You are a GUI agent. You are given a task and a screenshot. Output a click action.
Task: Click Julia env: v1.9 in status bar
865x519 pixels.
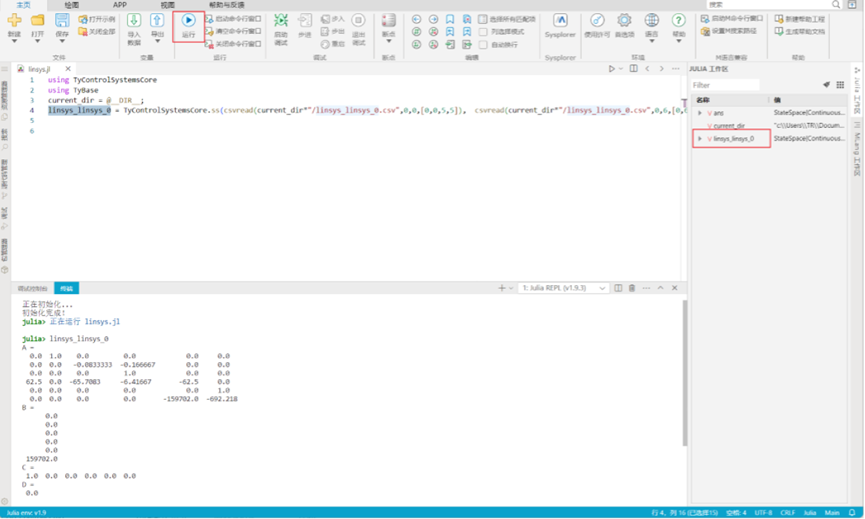tap(26, 512)
